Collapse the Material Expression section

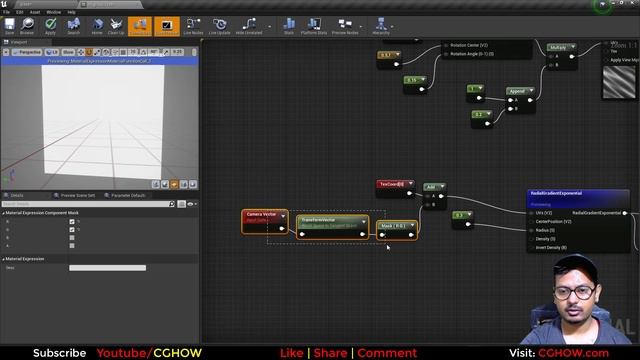click(x=3, y=259)
